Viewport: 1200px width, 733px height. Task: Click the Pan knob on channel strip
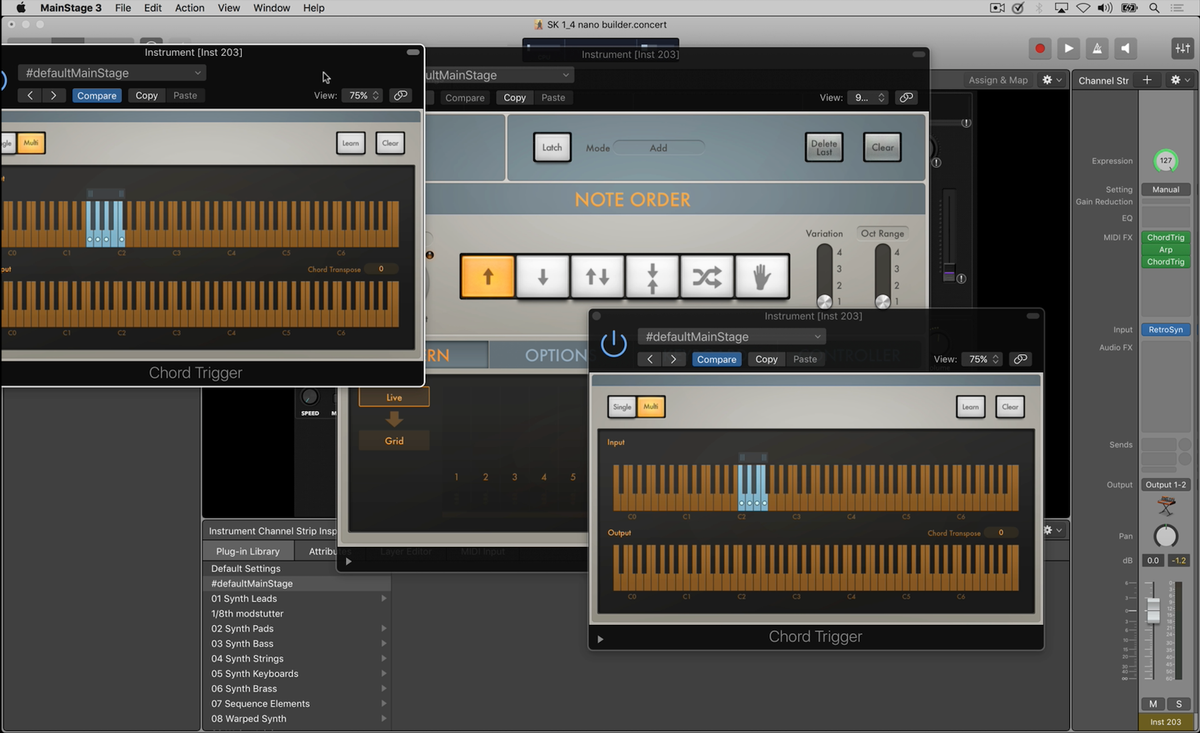click(x=1166, y=535)
